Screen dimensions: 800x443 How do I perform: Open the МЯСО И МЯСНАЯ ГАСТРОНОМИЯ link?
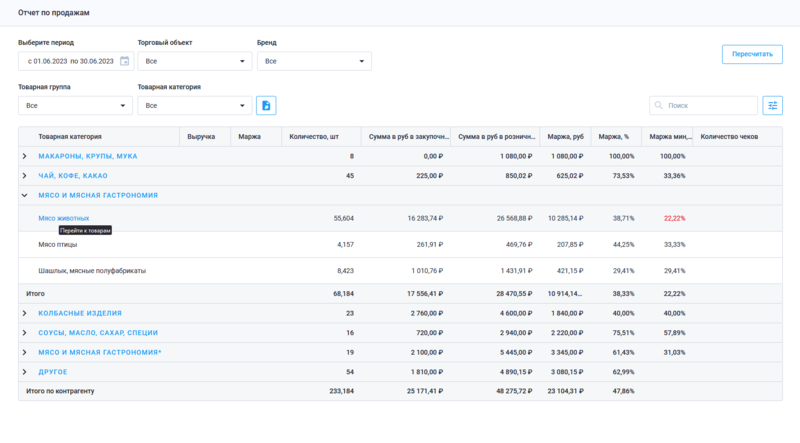coord(98,195)
